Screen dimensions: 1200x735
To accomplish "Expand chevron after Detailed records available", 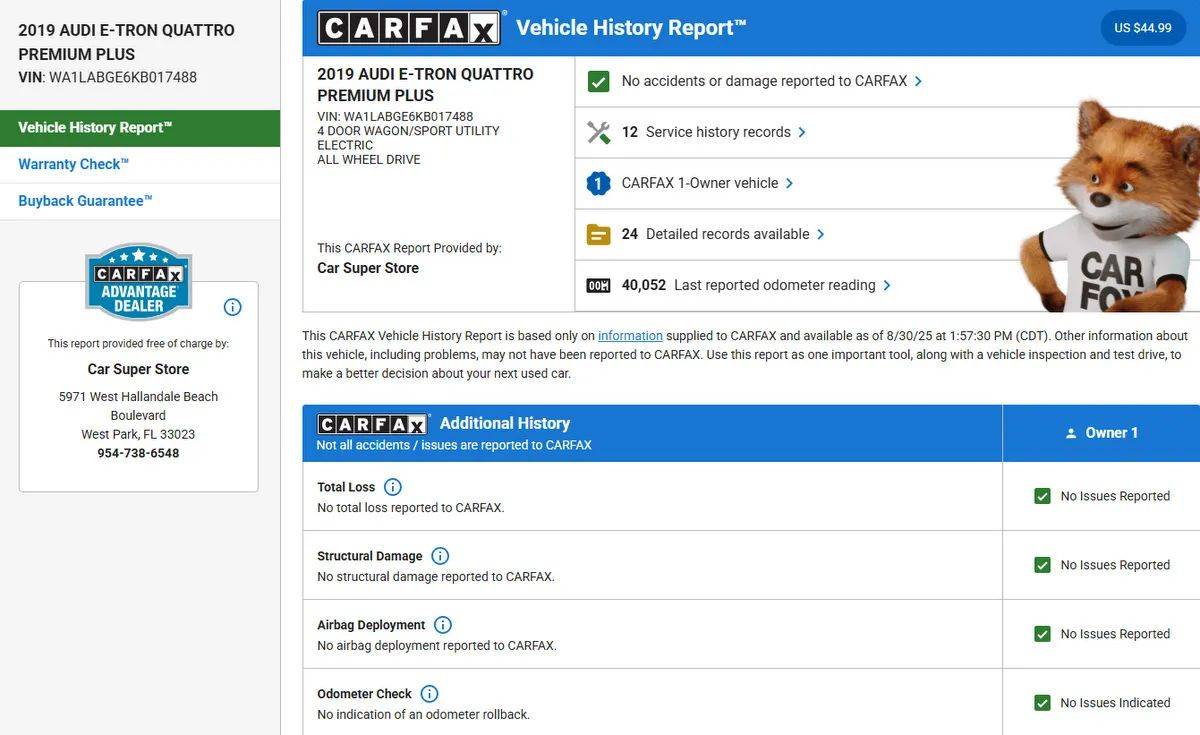I will [821, 234].
